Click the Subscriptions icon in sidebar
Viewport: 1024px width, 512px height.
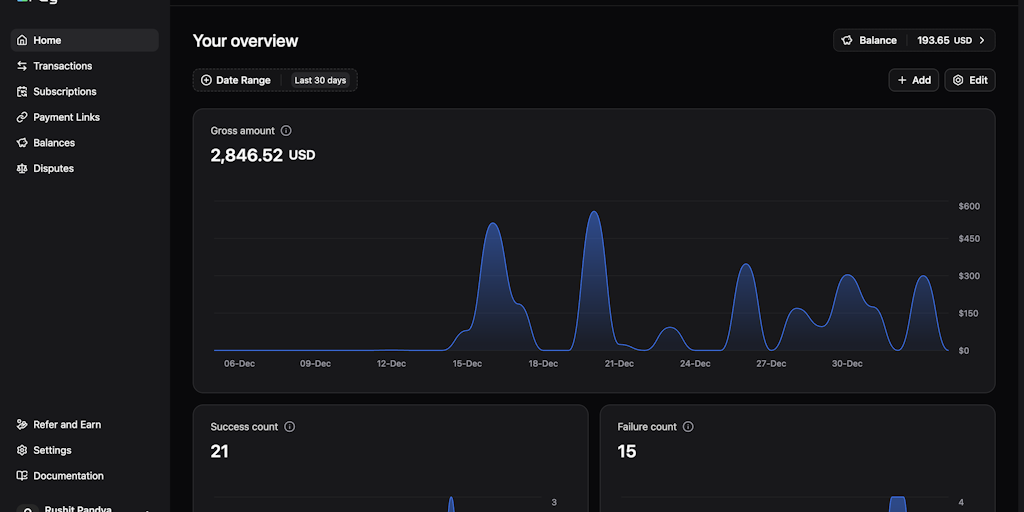pos(22,92)
